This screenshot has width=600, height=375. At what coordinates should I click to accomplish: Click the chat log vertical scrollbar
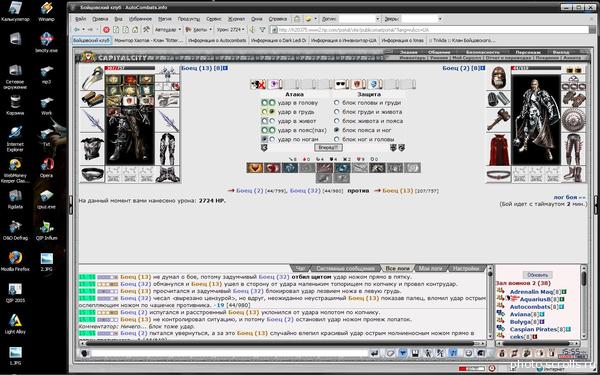click(x=490, y=303)
